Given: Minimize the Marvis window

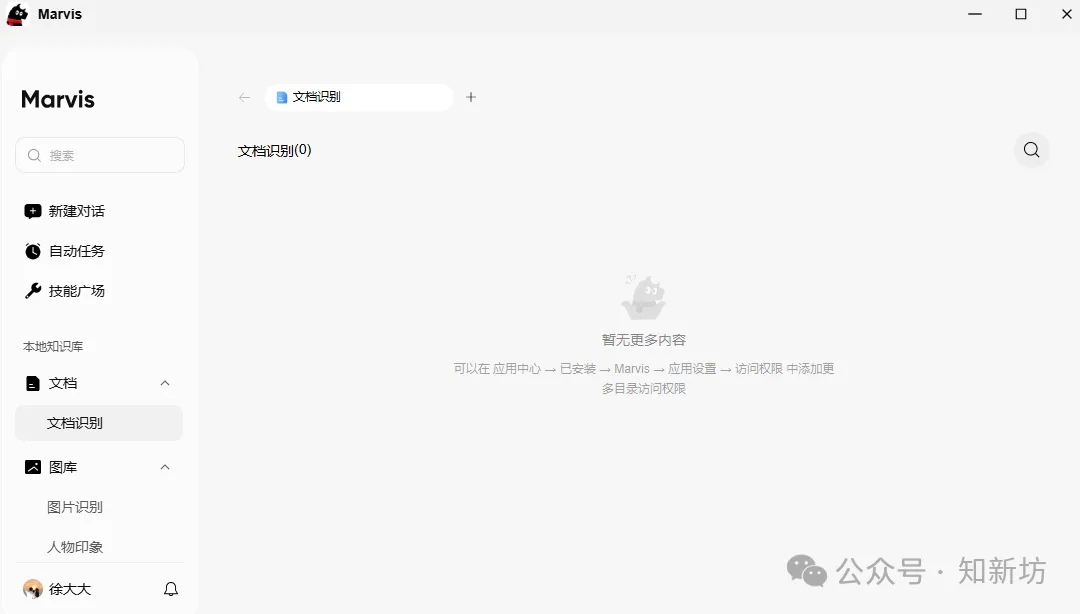Looking at the screenshot, I should (975, 14).
